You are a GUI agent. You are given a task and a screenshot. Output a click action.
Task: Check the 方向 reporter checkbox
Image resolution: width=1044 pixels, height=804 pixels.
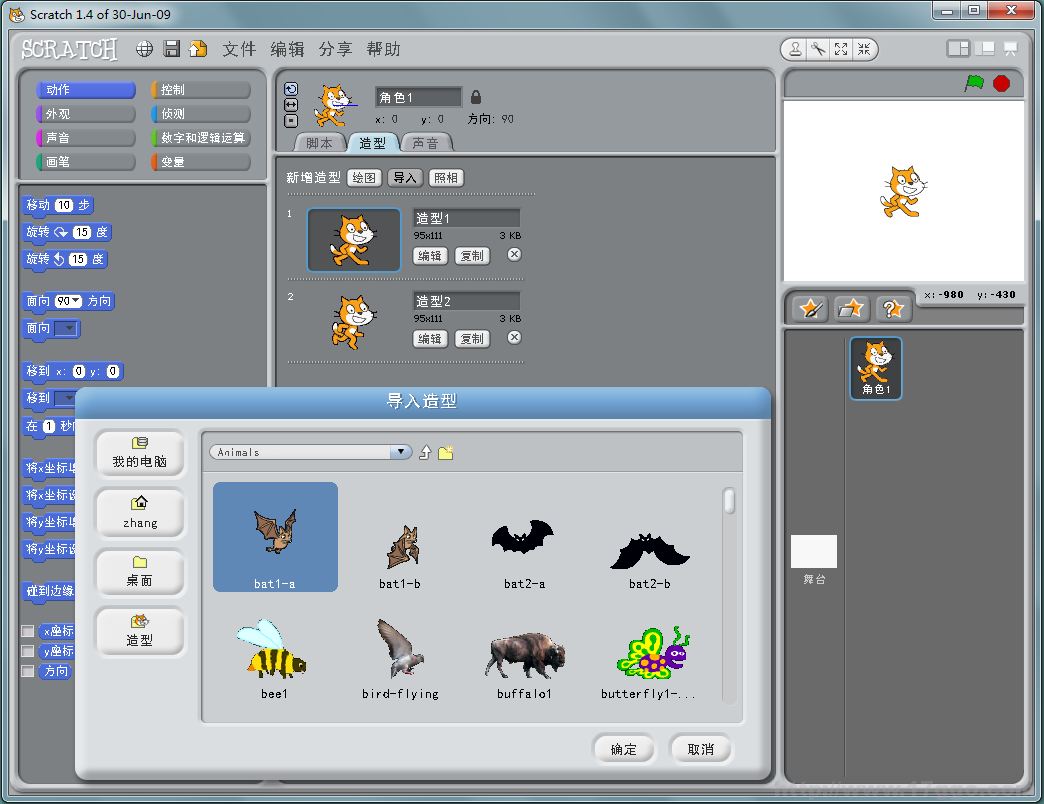[x=28, y=671]
